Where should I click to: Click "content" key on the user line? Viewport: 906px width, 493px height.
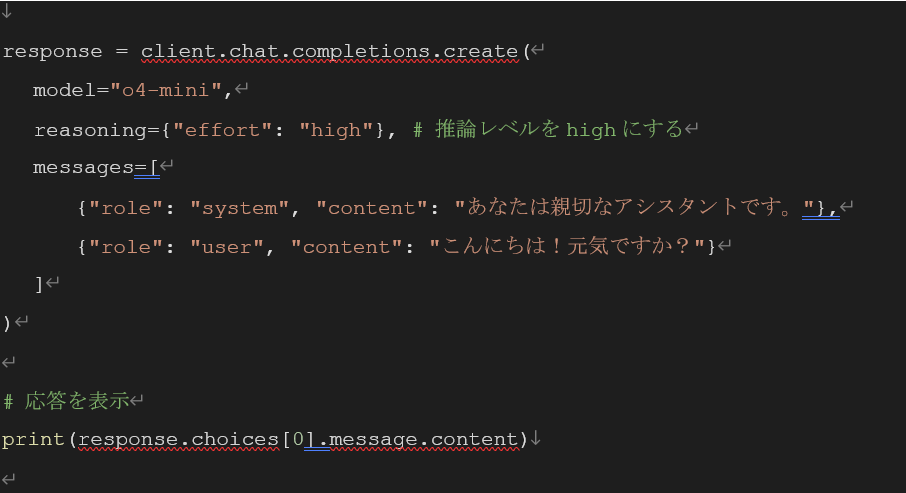[347, 246]
